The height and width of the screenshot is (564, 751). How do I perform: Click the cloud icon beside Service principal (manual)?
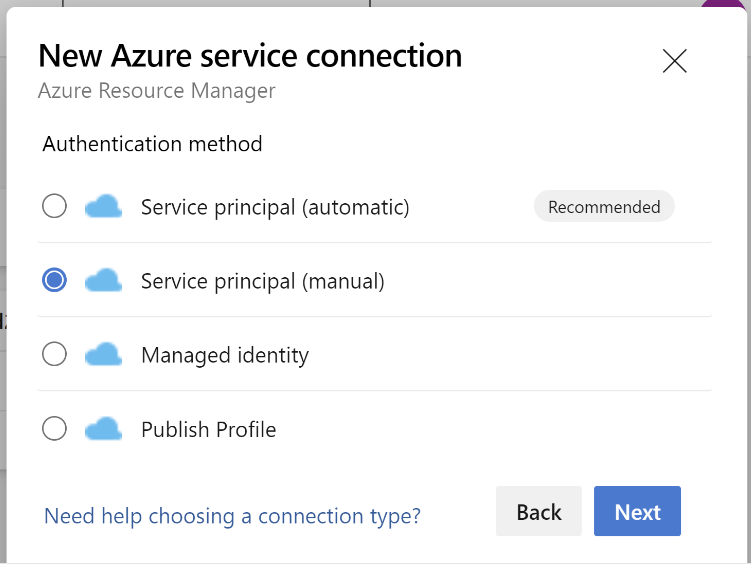click(x=103, y=280)
